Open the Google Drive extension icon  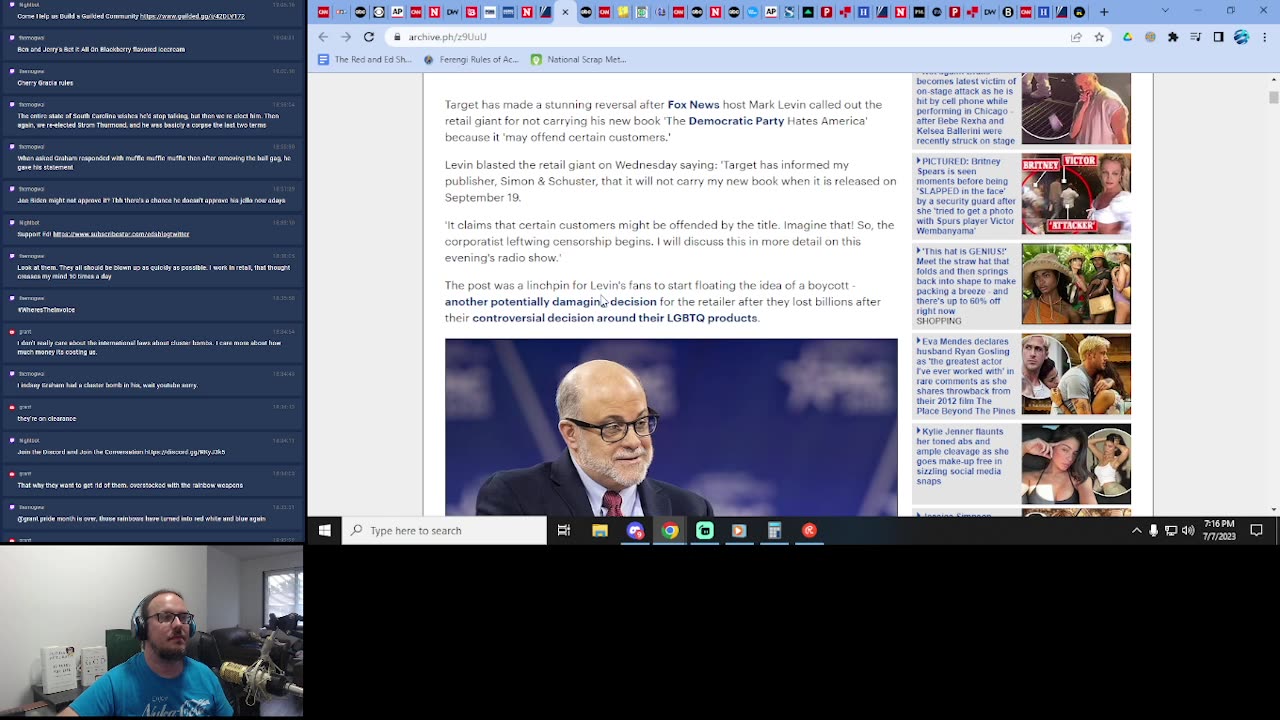(x=1128, y=37)
